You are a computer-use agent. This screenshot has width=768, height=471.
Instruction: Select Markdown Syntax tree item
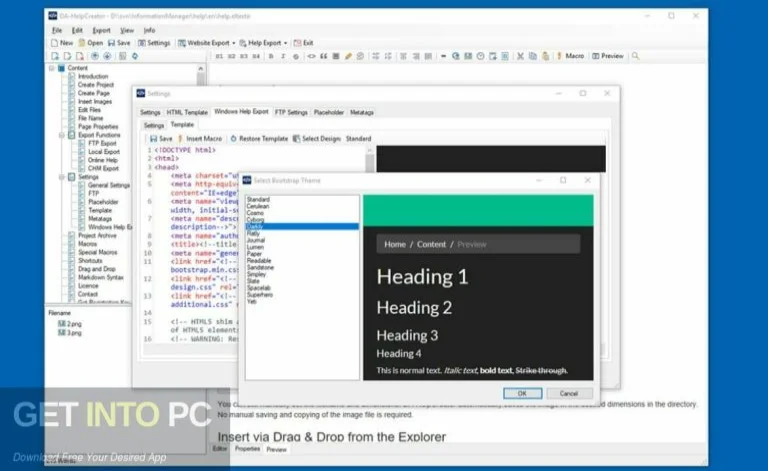coord(100,278)
